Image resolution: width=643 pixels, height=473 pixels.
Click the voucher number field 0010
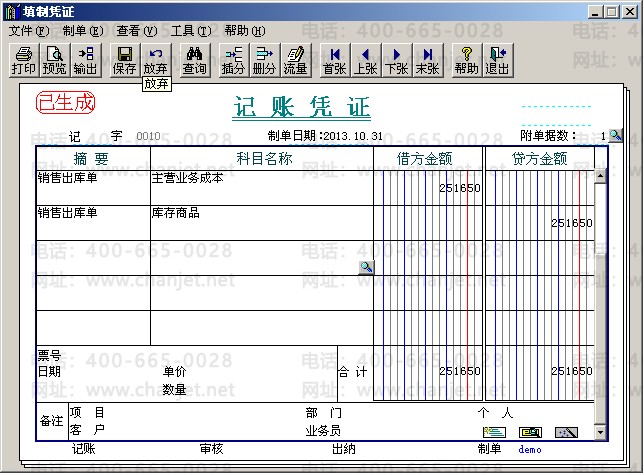[x=148, y=136]
